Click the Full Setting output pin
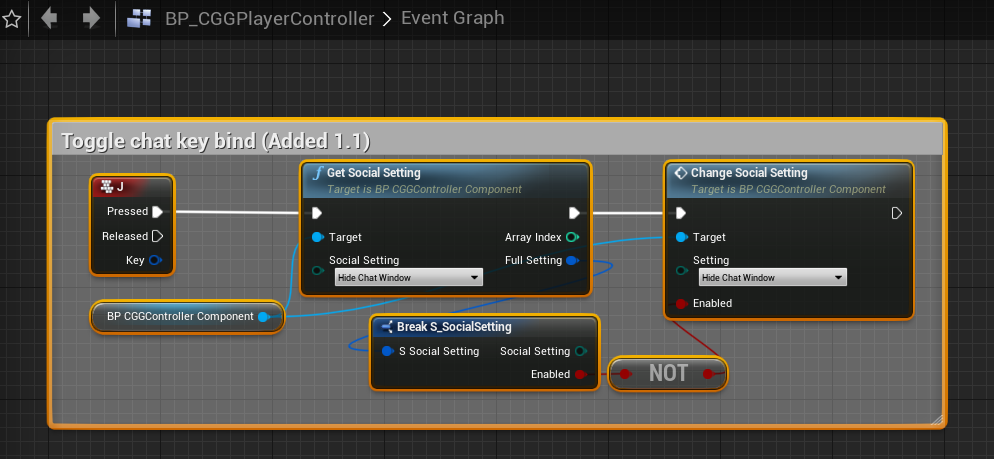 tap(572, 261)
